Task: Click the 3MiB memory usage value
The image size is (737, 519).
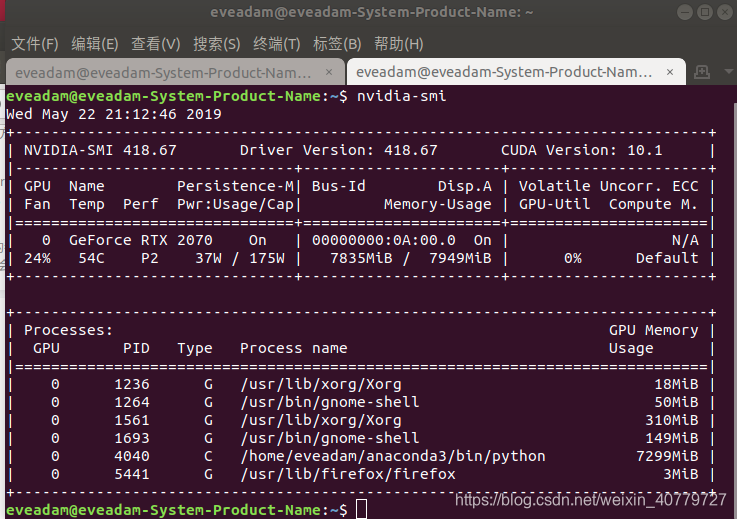Action: (x=681, y=474)
